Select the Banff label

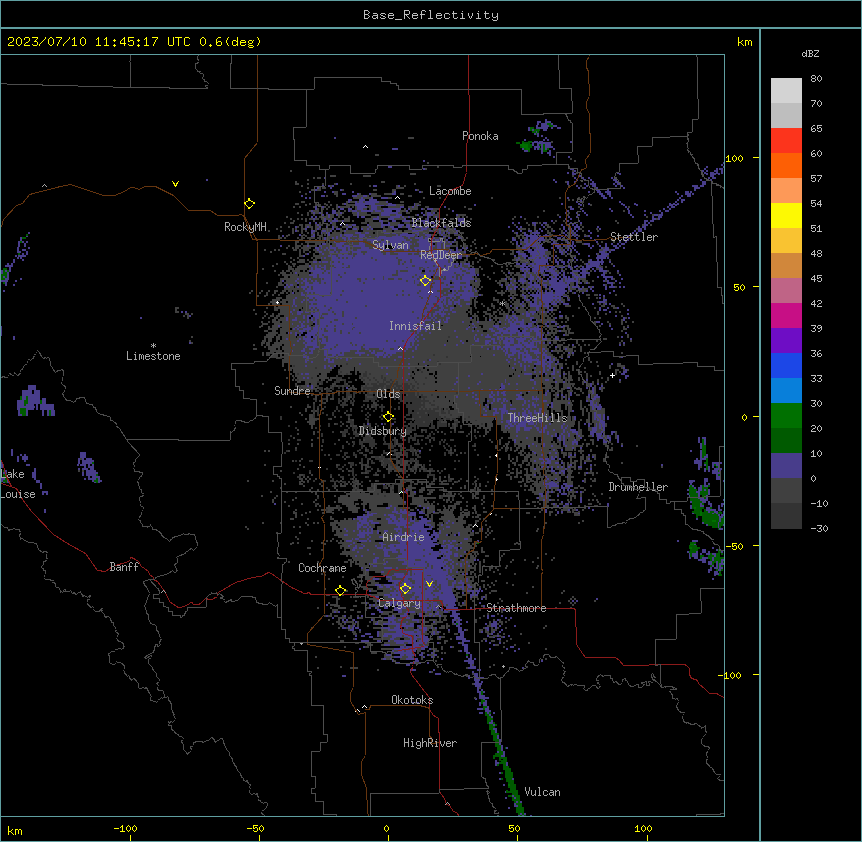click(x=124, y=567)
